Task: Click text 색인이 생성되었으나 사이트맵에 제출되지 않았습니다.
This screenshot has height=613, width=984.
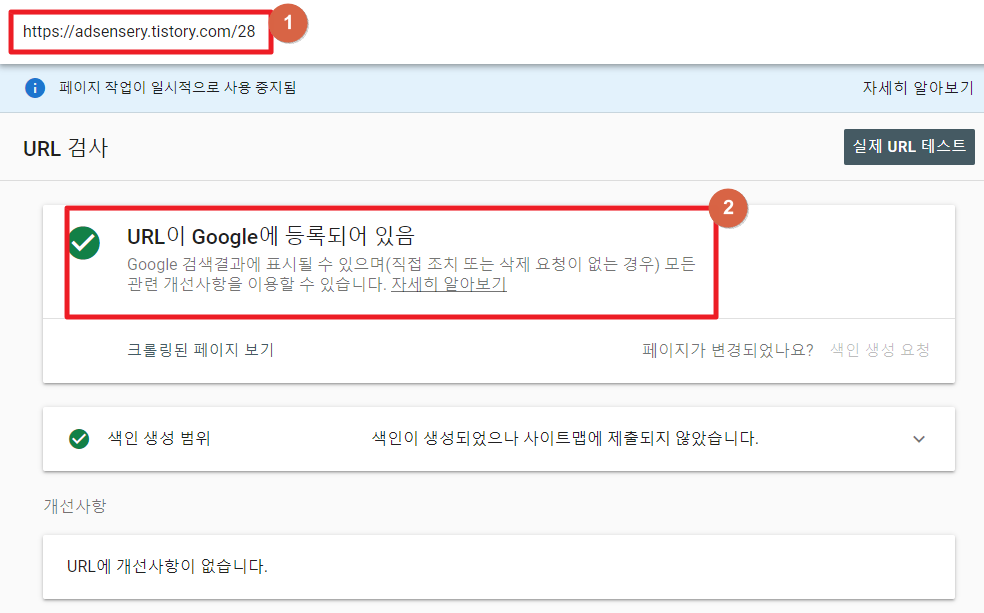Action: (565, 438)
